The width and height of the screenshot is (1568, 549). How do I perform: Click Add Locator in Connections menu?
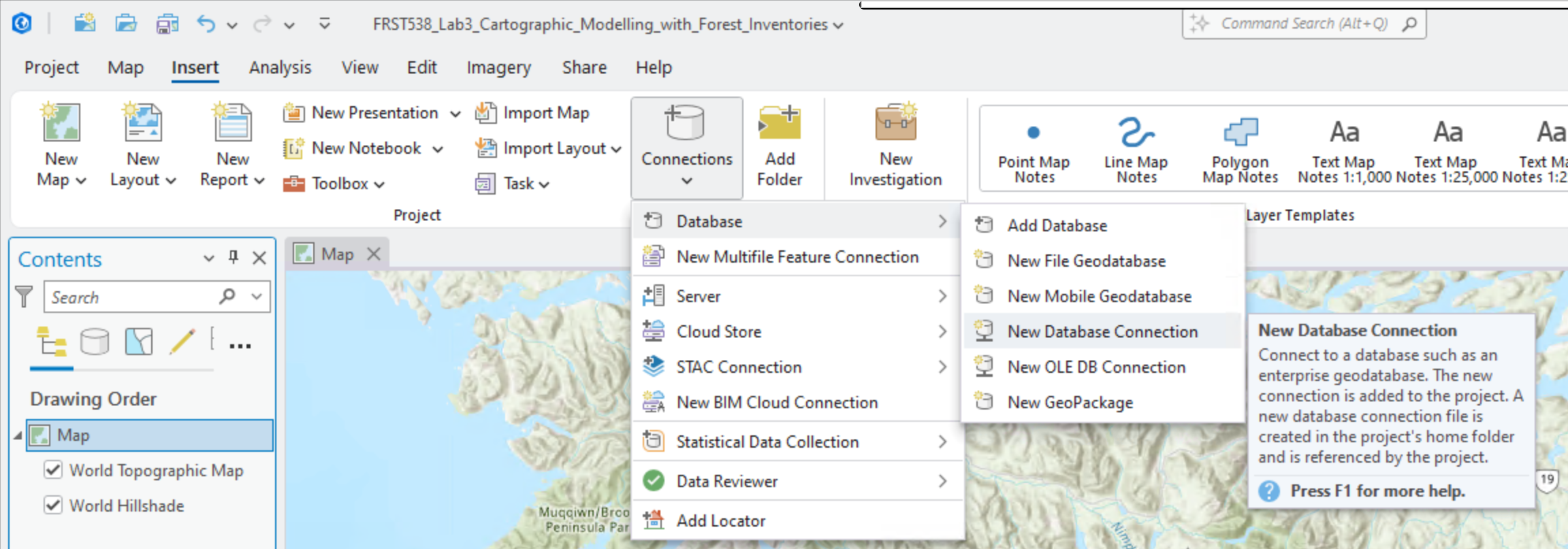(720, 520)
